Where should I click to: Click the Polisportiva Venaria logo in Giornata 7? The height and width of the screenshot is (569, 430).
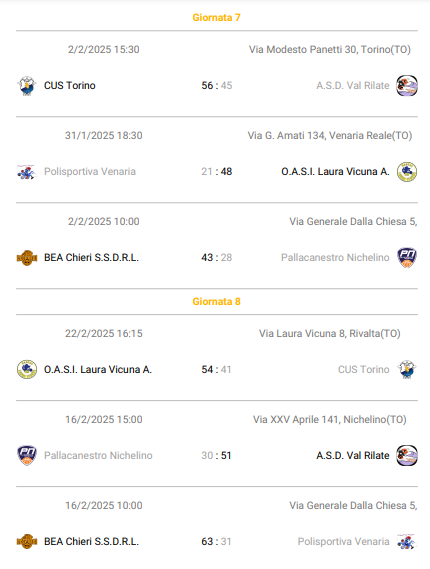click(26, 172)
